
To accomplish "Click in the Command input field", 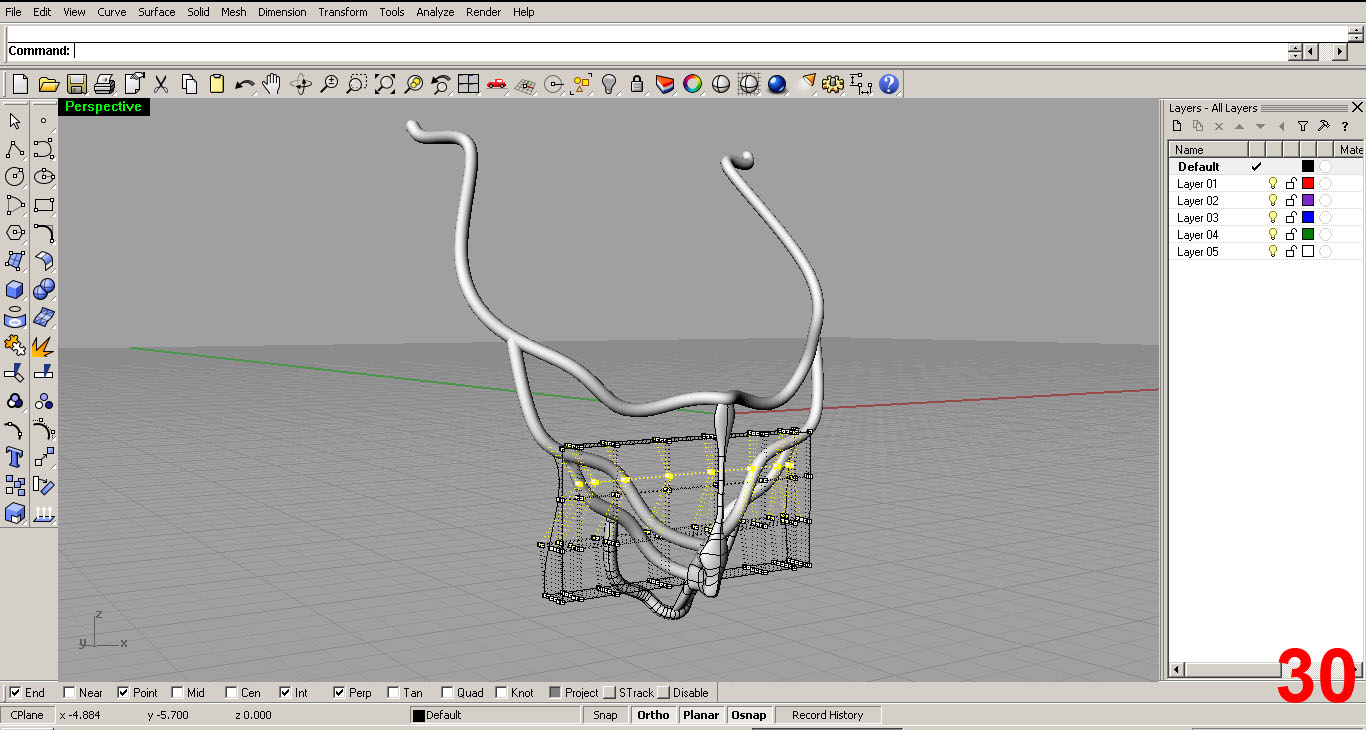I will 680,51.
